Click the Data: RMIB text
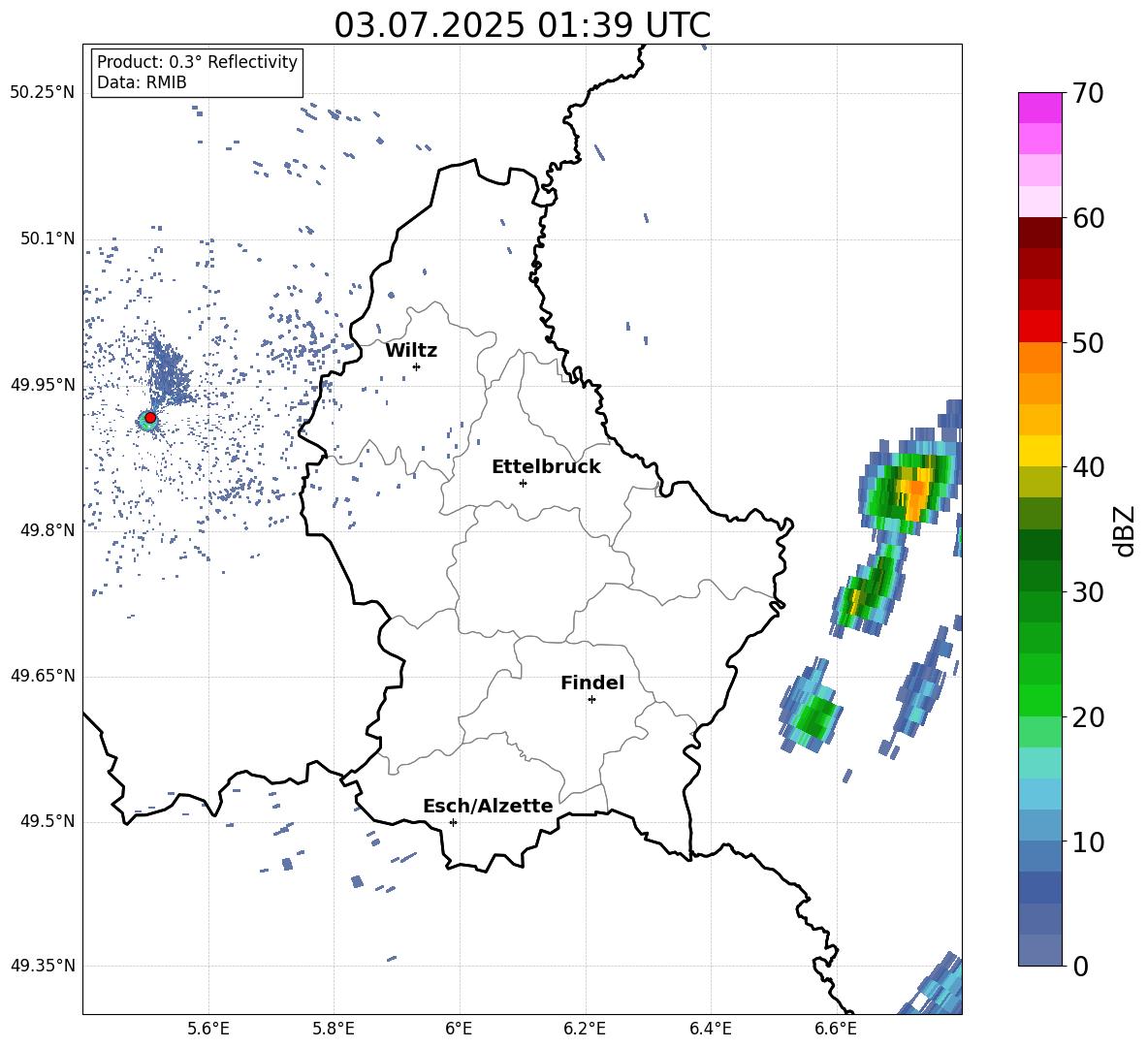1148x1048 pixels. [x=142, y=82]
